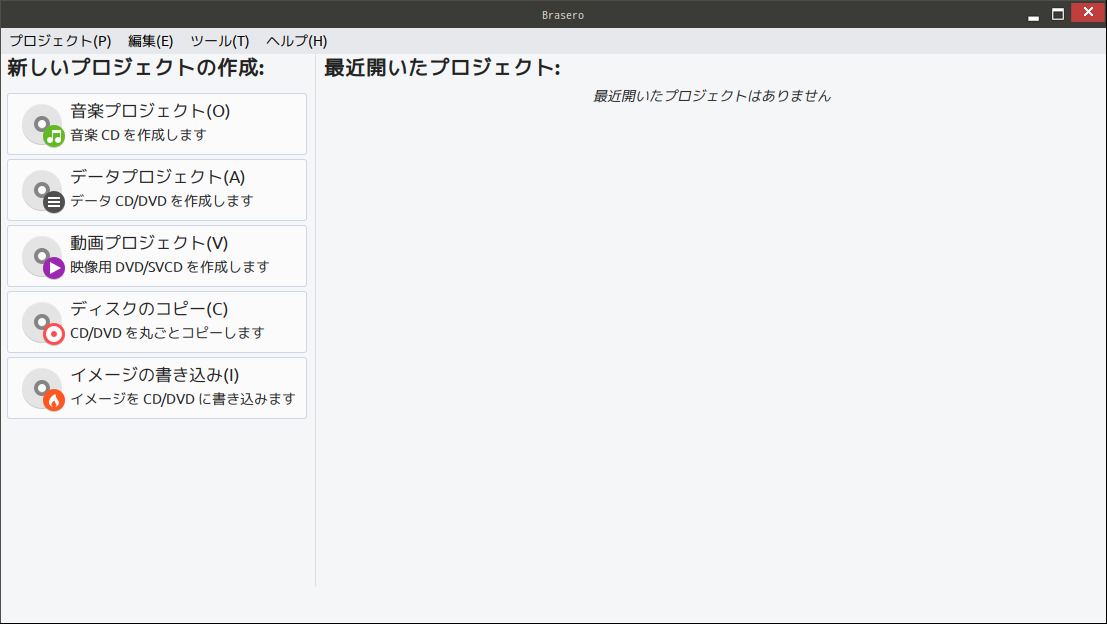Open the ヘルプ(H) menu
Image resolution: width=1107 pixels, height=624 pixels.
pyautogui.click(x=297, y=41)
